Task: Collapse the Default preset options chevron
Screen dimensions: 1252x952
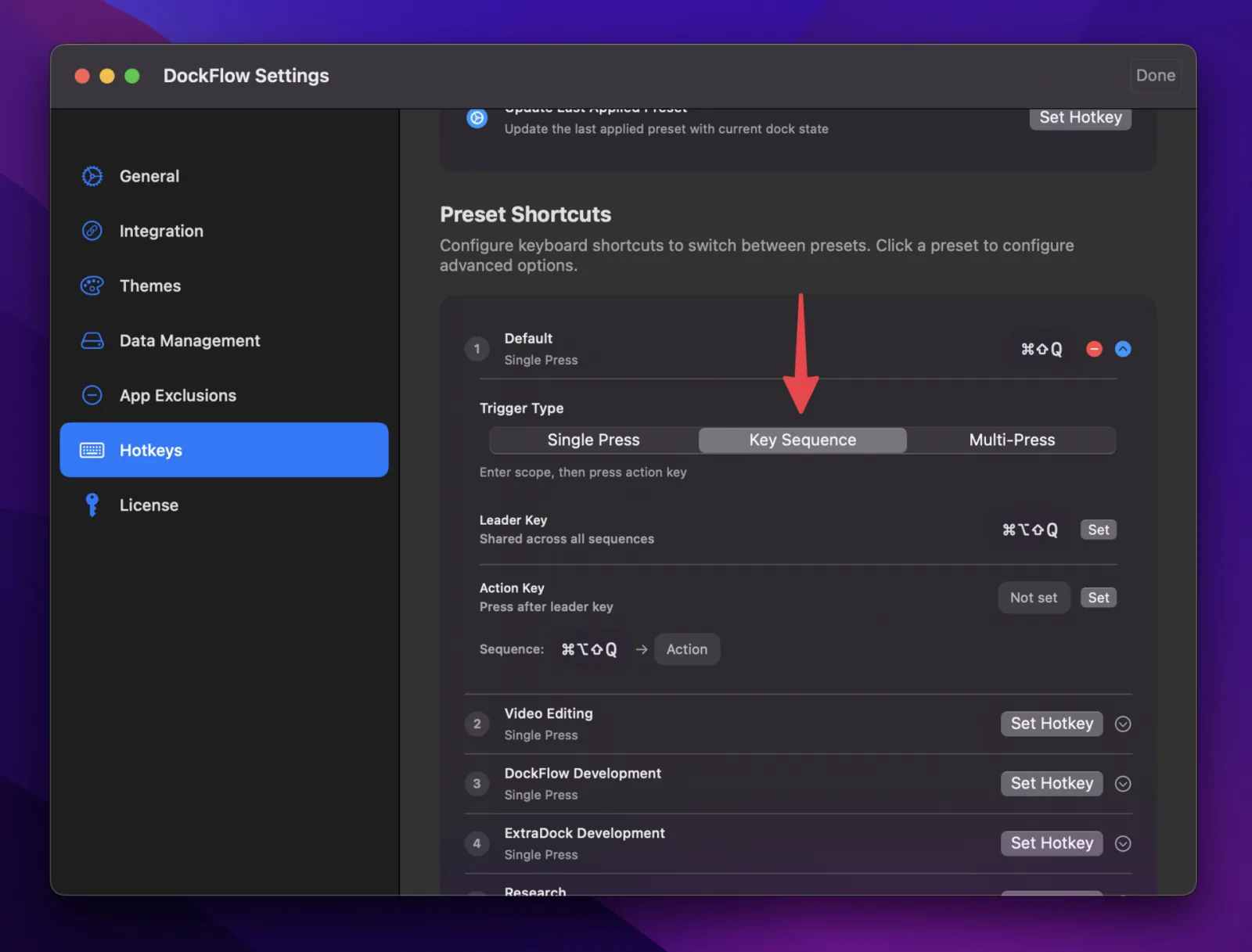Action: point(1123,349)
